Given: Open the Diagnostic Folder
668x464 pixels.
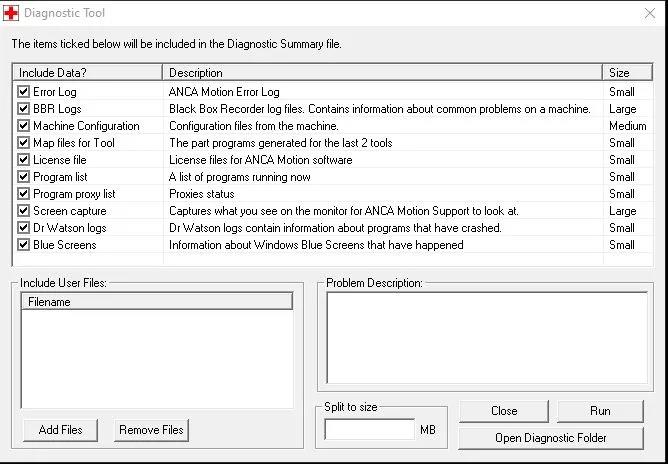Looking at the screenshot, I should click(x=551, y=438).
